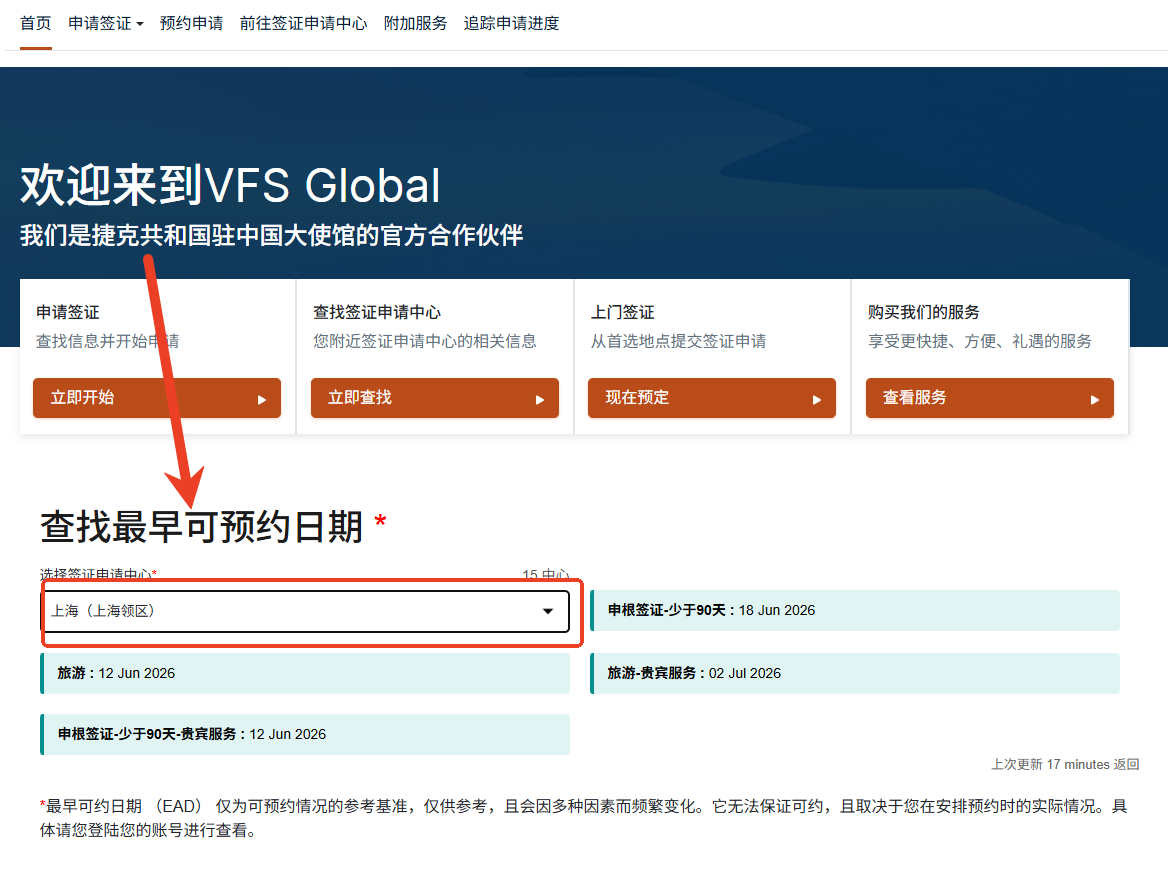Open the 上海（上海领区） centre dropdown

click(x=305, y=611)
